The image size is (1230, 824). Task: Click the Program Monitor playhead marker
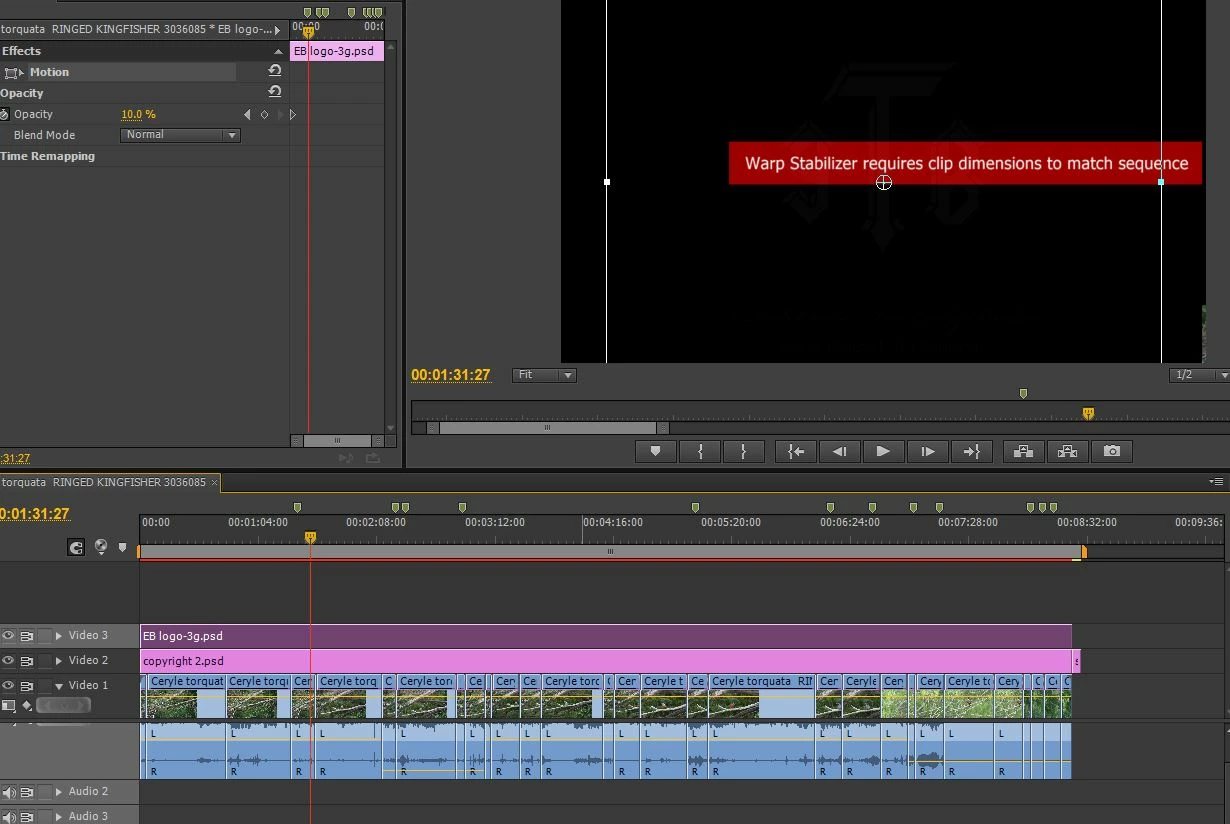coord(1088,413)
